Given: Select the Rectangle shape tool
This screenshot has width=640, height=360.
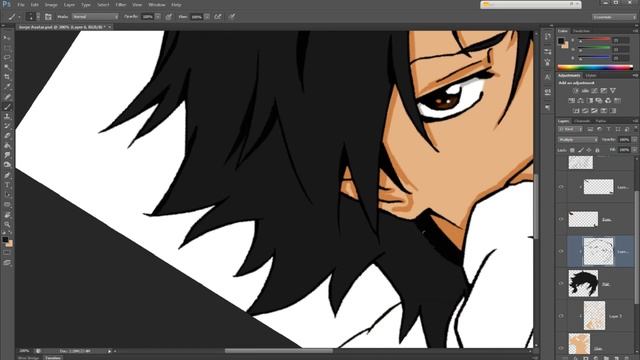Looking at the screenshot, I should coord(7,205).
